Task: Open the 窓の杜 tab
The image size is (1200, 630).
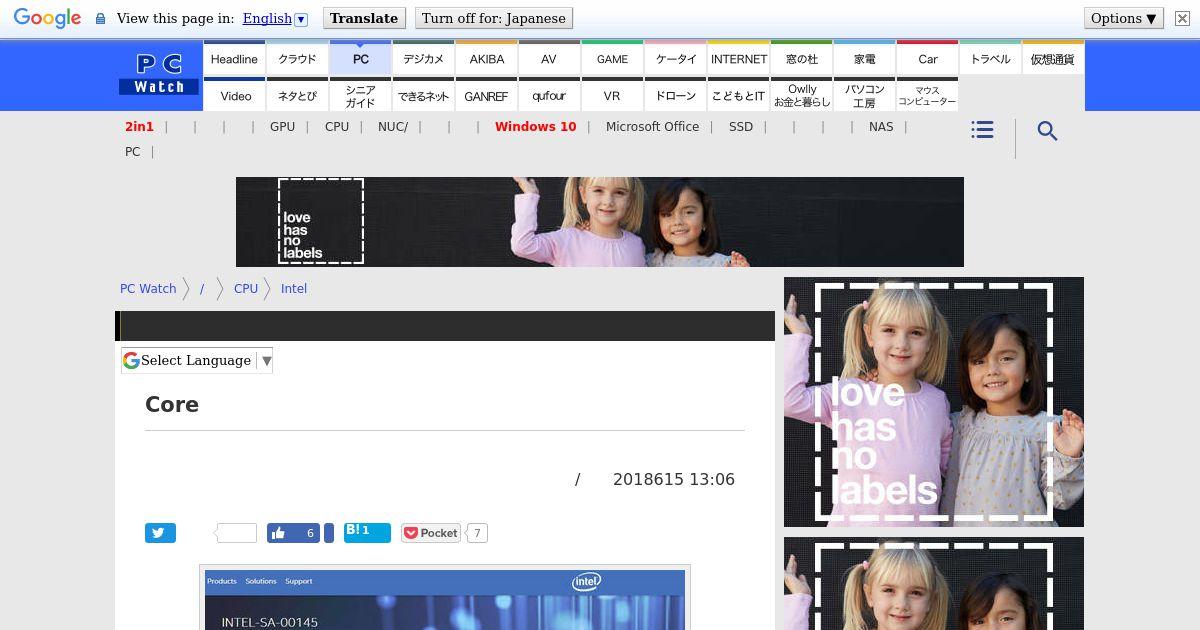Action: click(x=802, y=58)
